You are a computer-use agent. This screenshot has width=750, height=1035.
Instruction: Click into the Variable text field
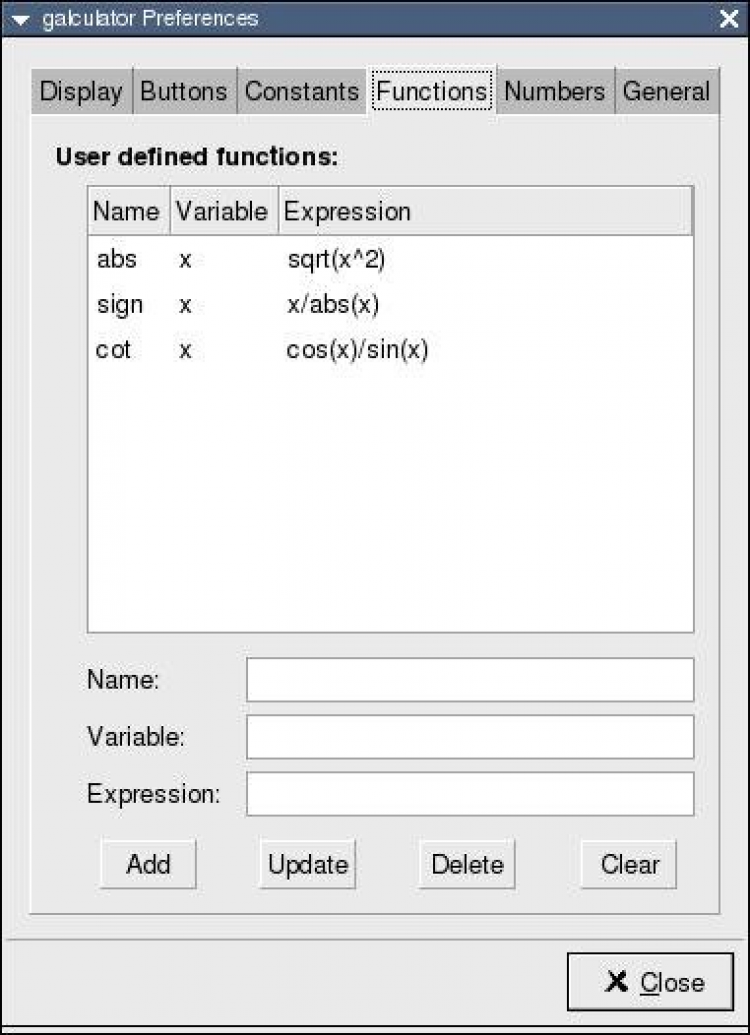469,737
